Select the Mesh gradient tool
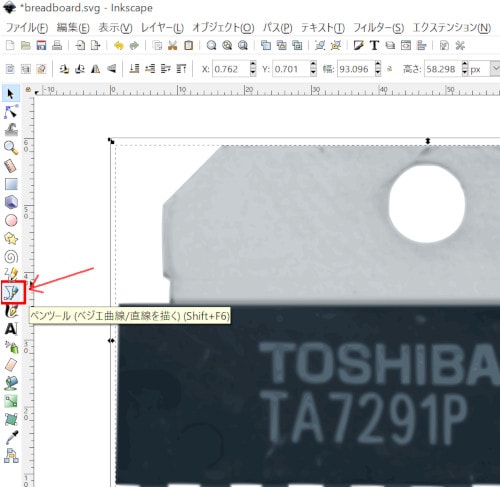Screen dimensions: 500x487 pyautogui.click(x=11, y=419)
